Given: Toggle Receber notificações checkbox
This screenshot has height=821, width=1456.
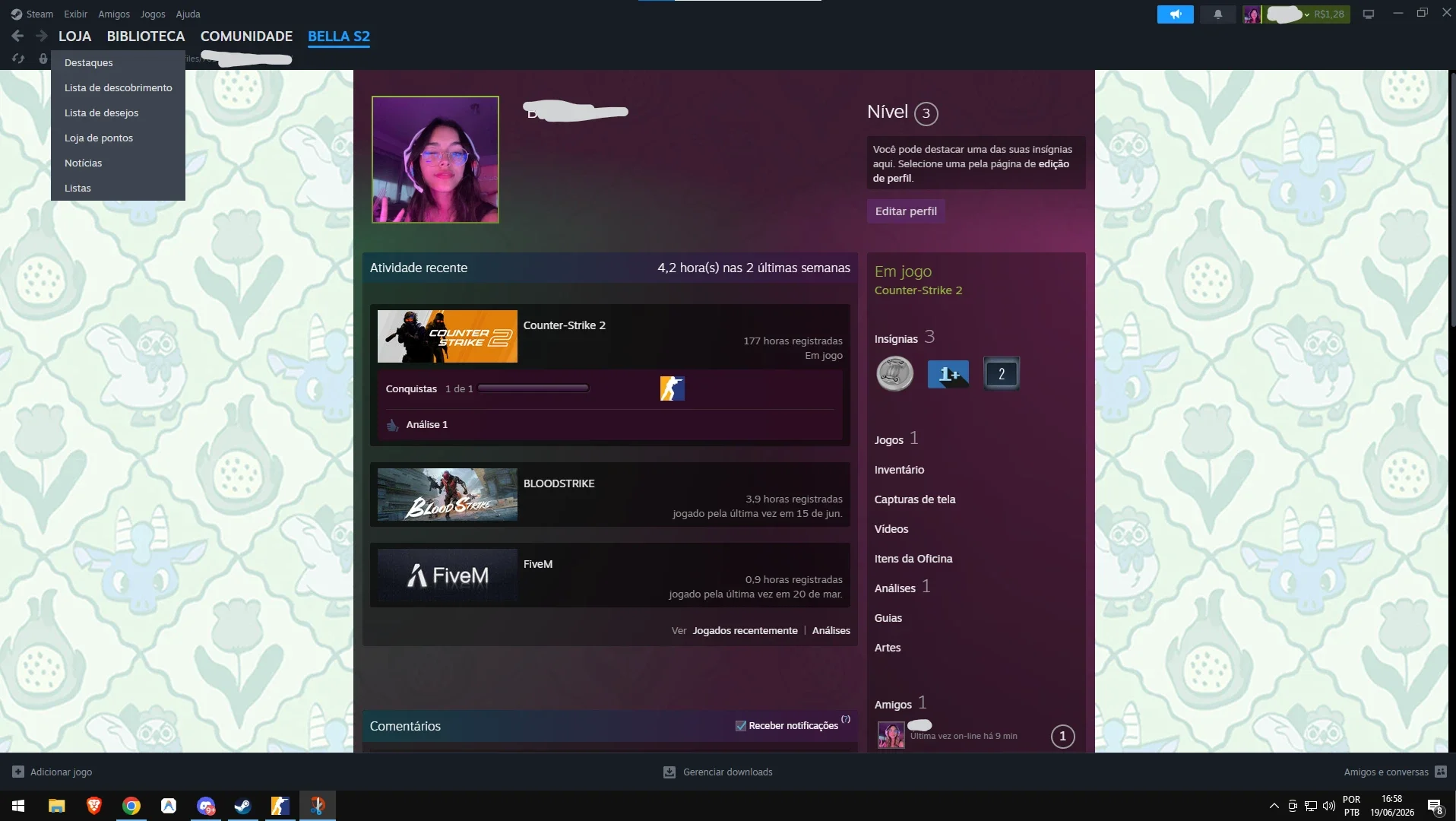Looking at the screenshot, I should [741, 726].
